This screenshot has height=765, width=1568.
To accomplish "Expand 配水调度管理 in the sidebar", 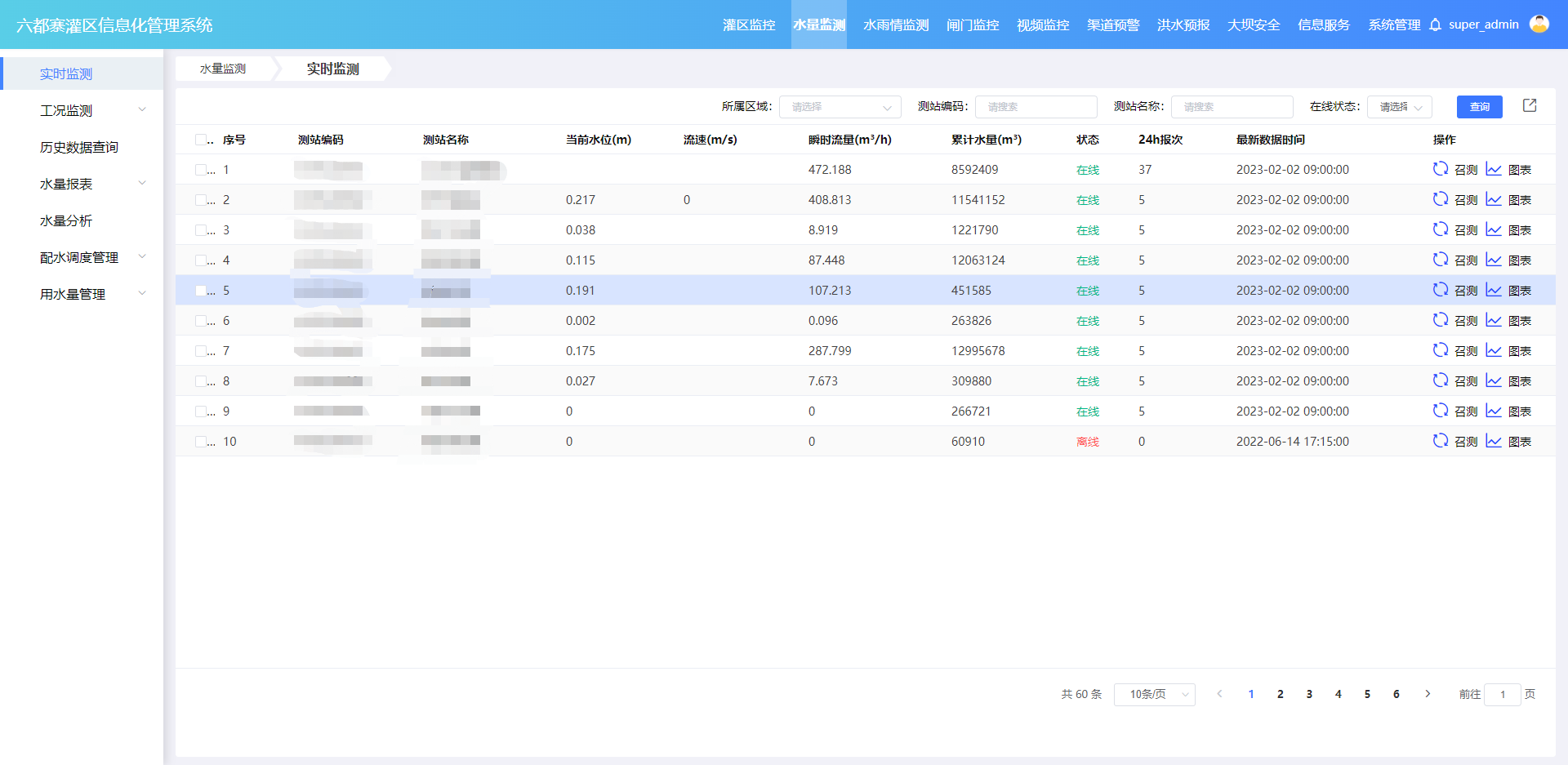I will click(82, 257).
